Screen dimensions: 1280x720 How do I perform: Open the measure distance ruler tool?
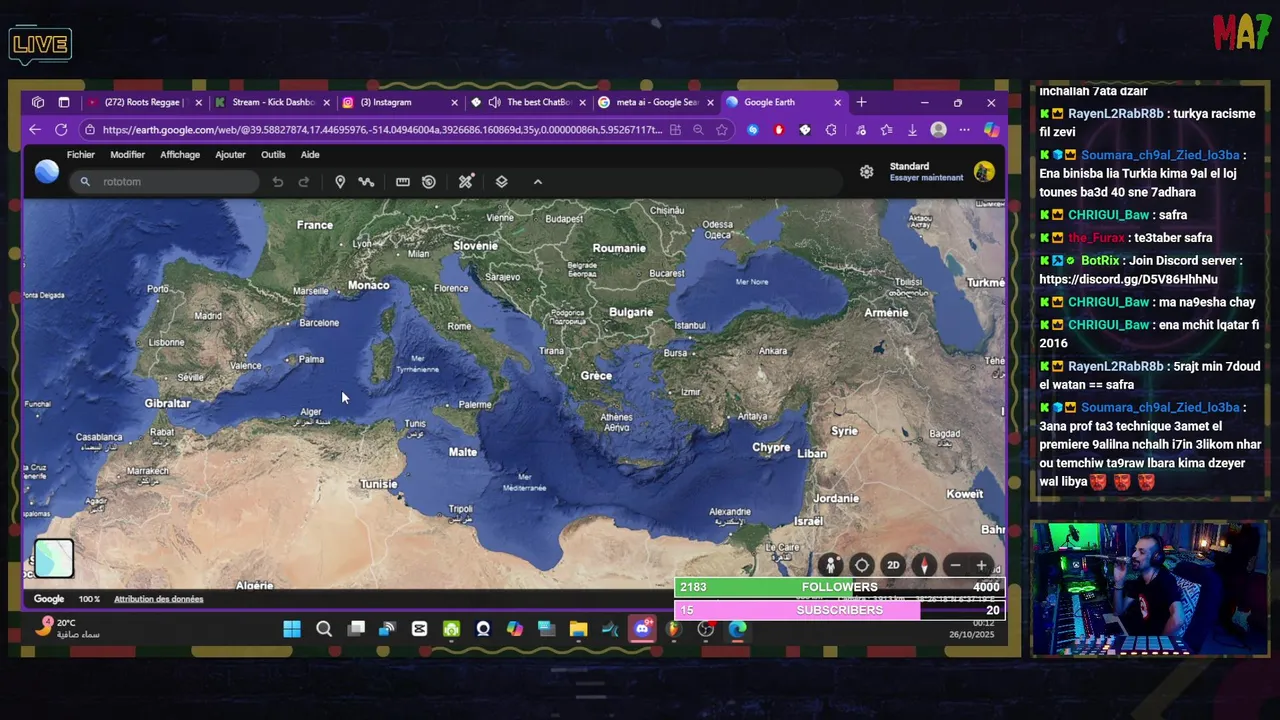point(403,182)
